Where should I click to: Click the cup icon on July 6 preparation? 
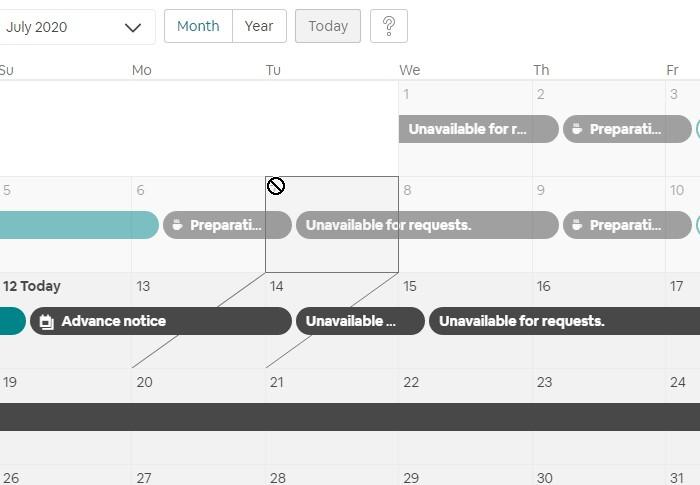177,225
